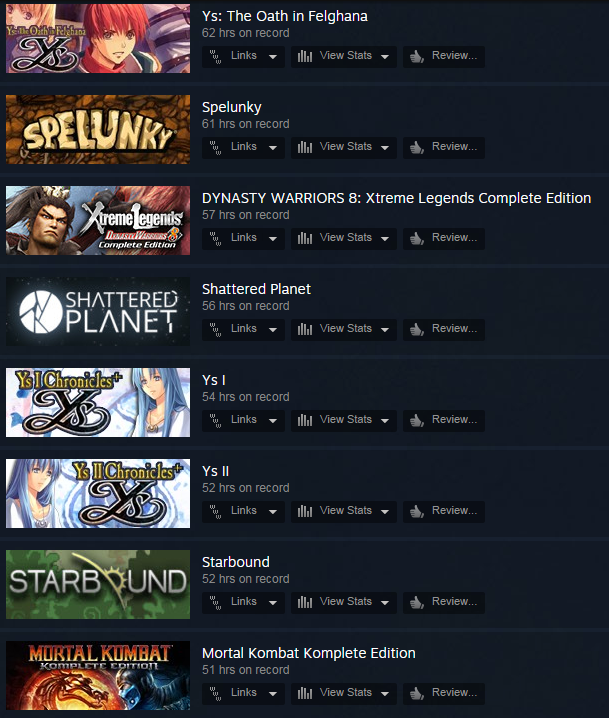609x718 pixels.
Task: Select the Ys I Chronicles banner image
Action: coord(98,403)
